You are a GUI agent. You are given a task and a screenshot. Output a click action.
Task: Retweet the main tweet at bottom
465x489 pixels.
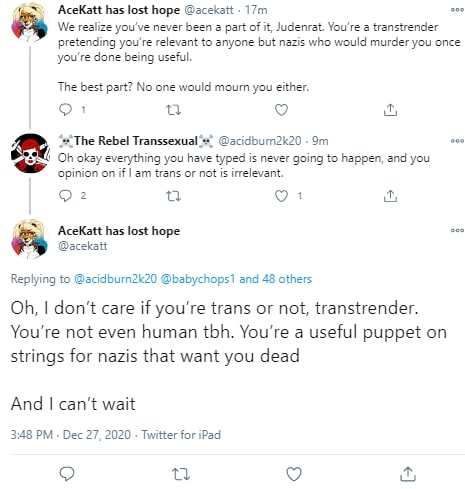[181, 474]
